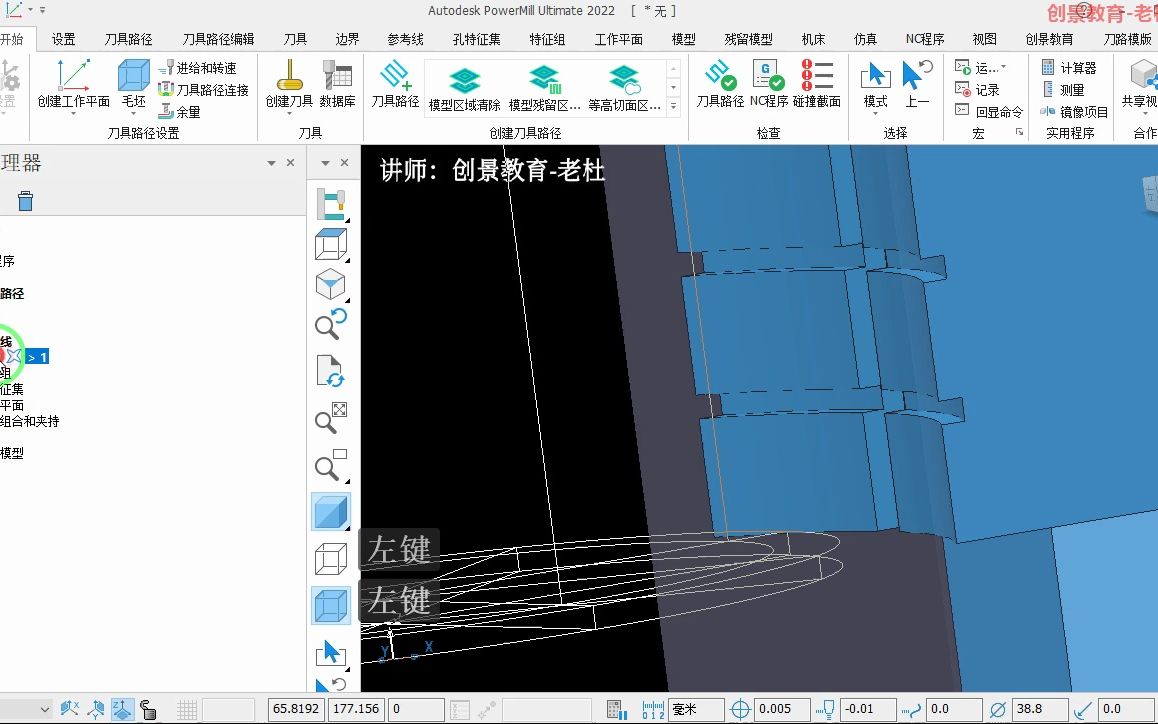The image size is (1158, 724).
Task: Click the refresh document icon
Action: [331, 371]
